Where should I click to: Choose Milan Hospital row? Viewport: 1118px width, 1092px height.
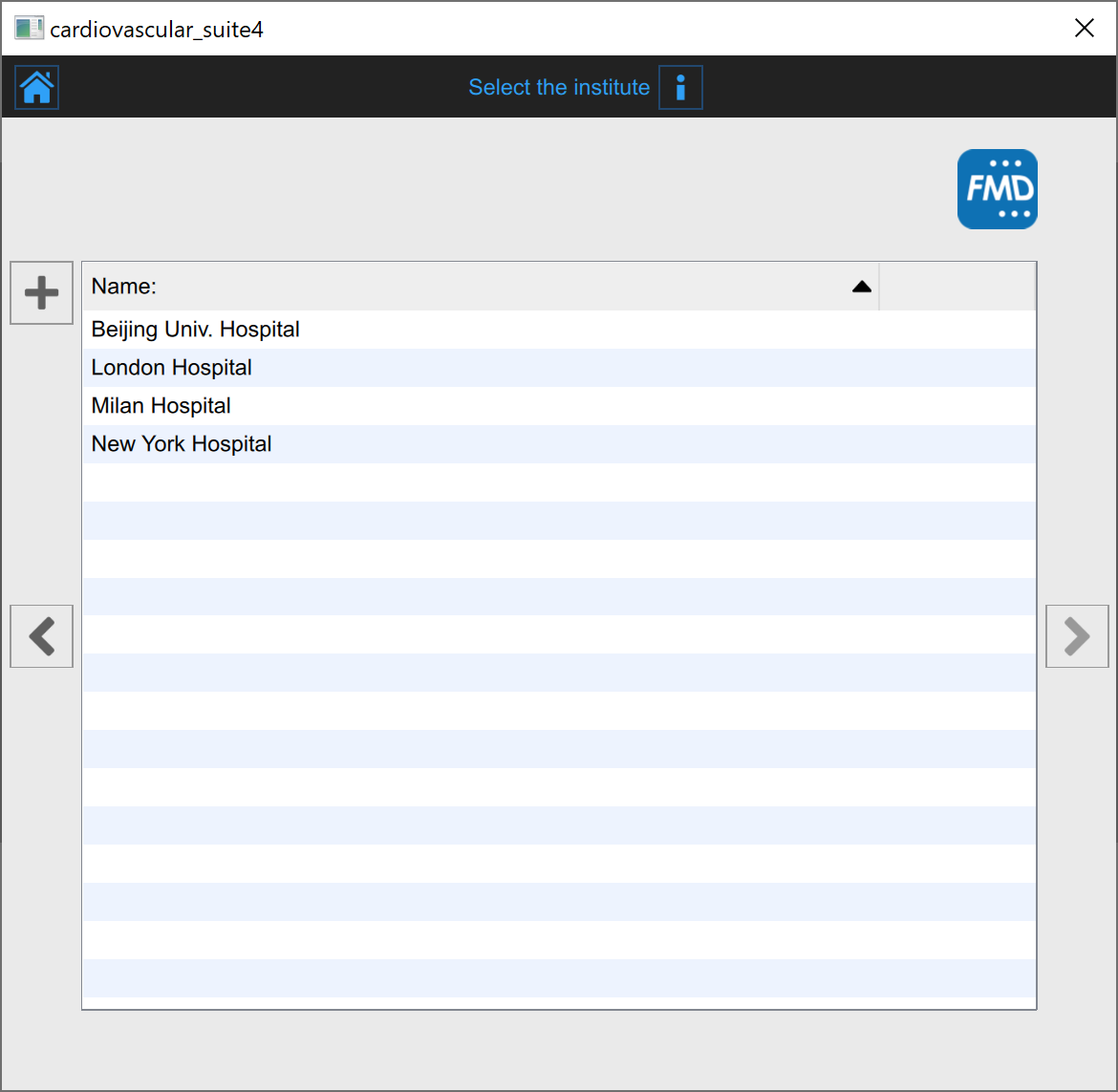click(x=161, y=406)
